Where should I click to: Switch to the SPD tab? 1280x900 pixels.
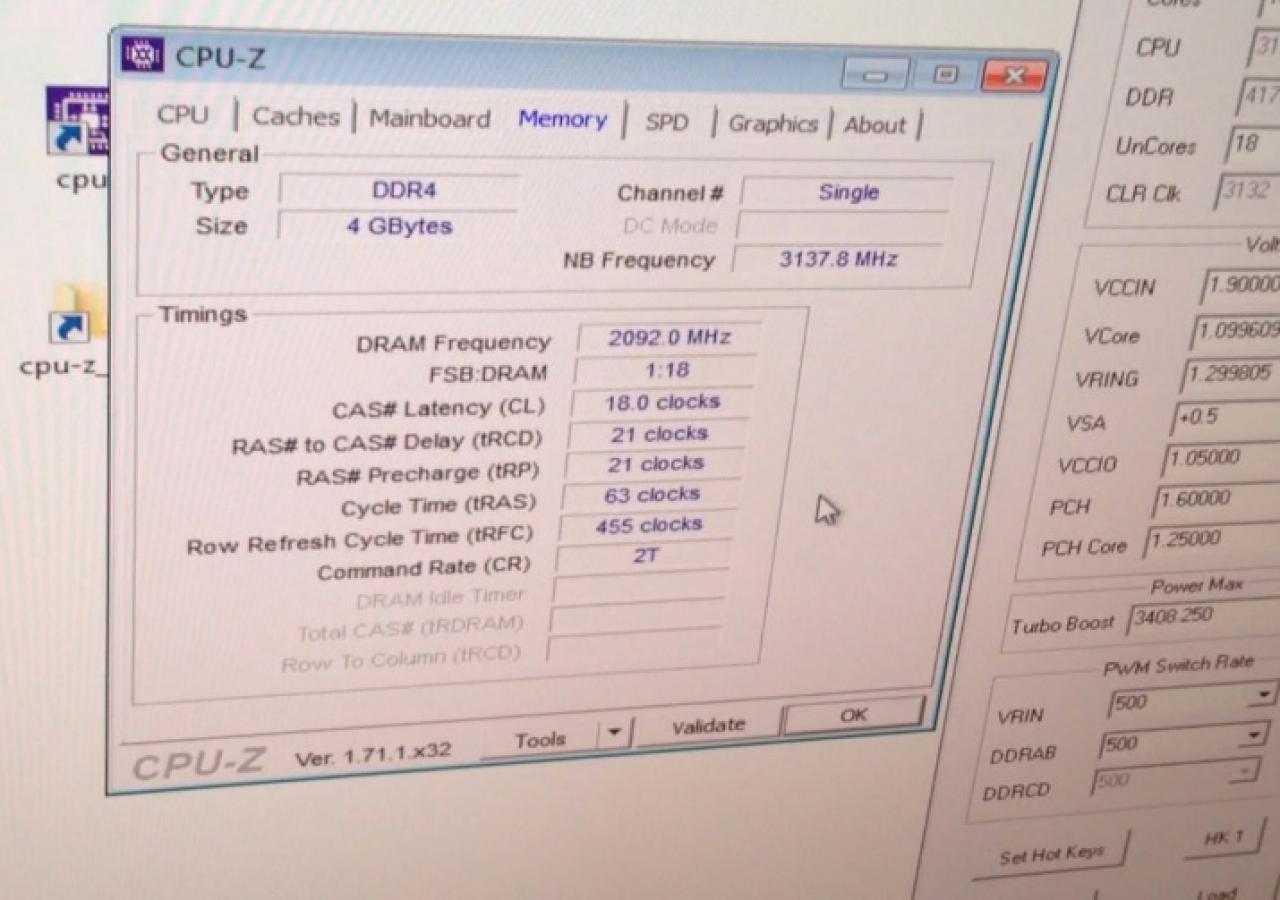(x=667, y=122)
